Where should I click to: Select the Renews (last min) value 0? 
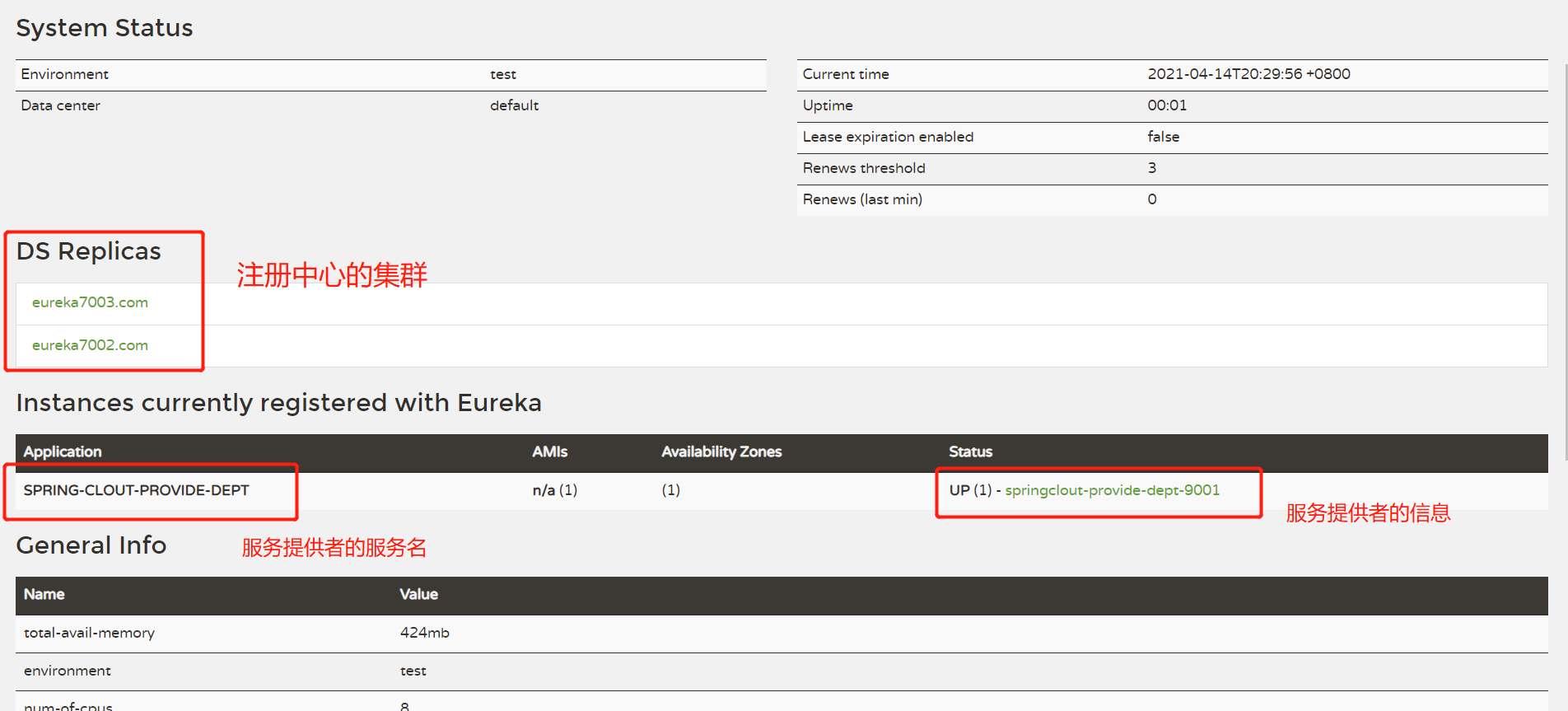[x=1152, y=199]
